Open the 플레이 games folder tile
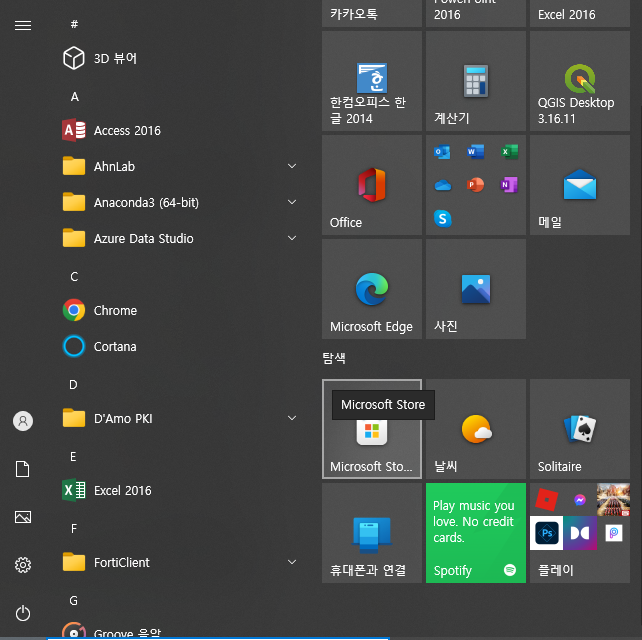This screenshot has width=642, height=640. click(580, 533)
